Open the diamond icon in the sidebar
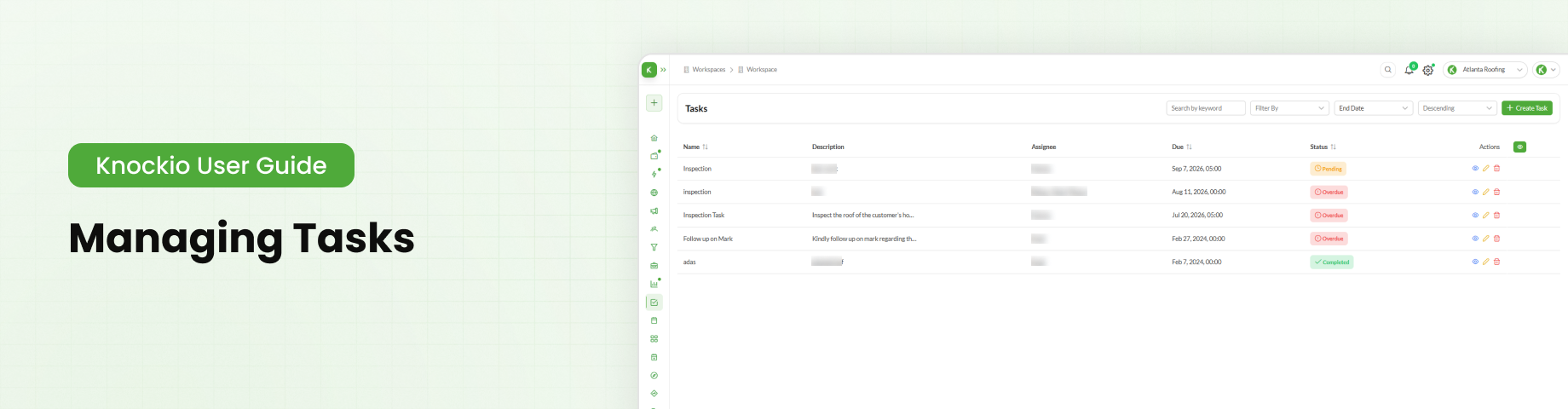 (x=654, y=394)
